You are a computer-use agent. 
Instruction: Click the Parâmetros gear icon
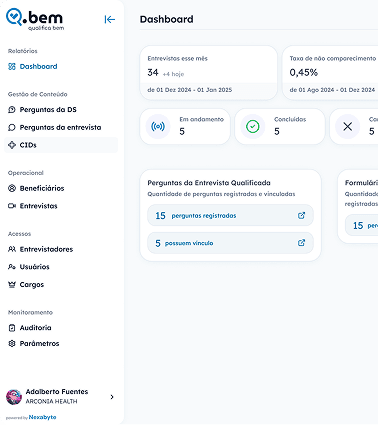pos(12,343)
